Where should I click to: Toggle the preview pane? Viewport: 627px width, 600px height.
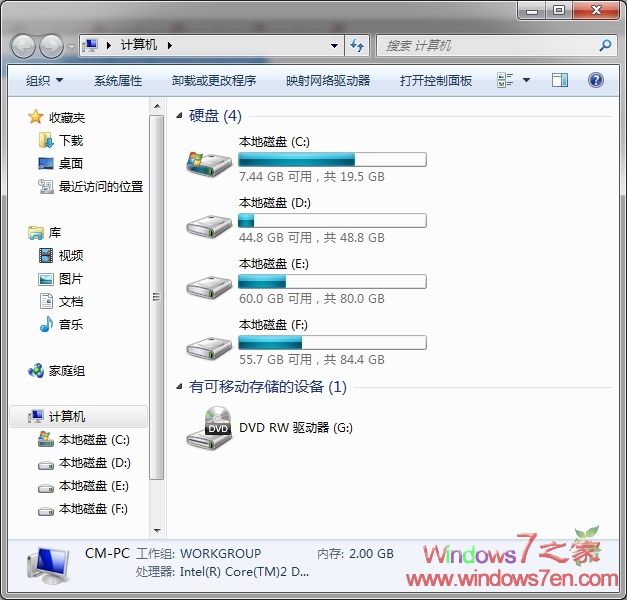pos(560,80)
